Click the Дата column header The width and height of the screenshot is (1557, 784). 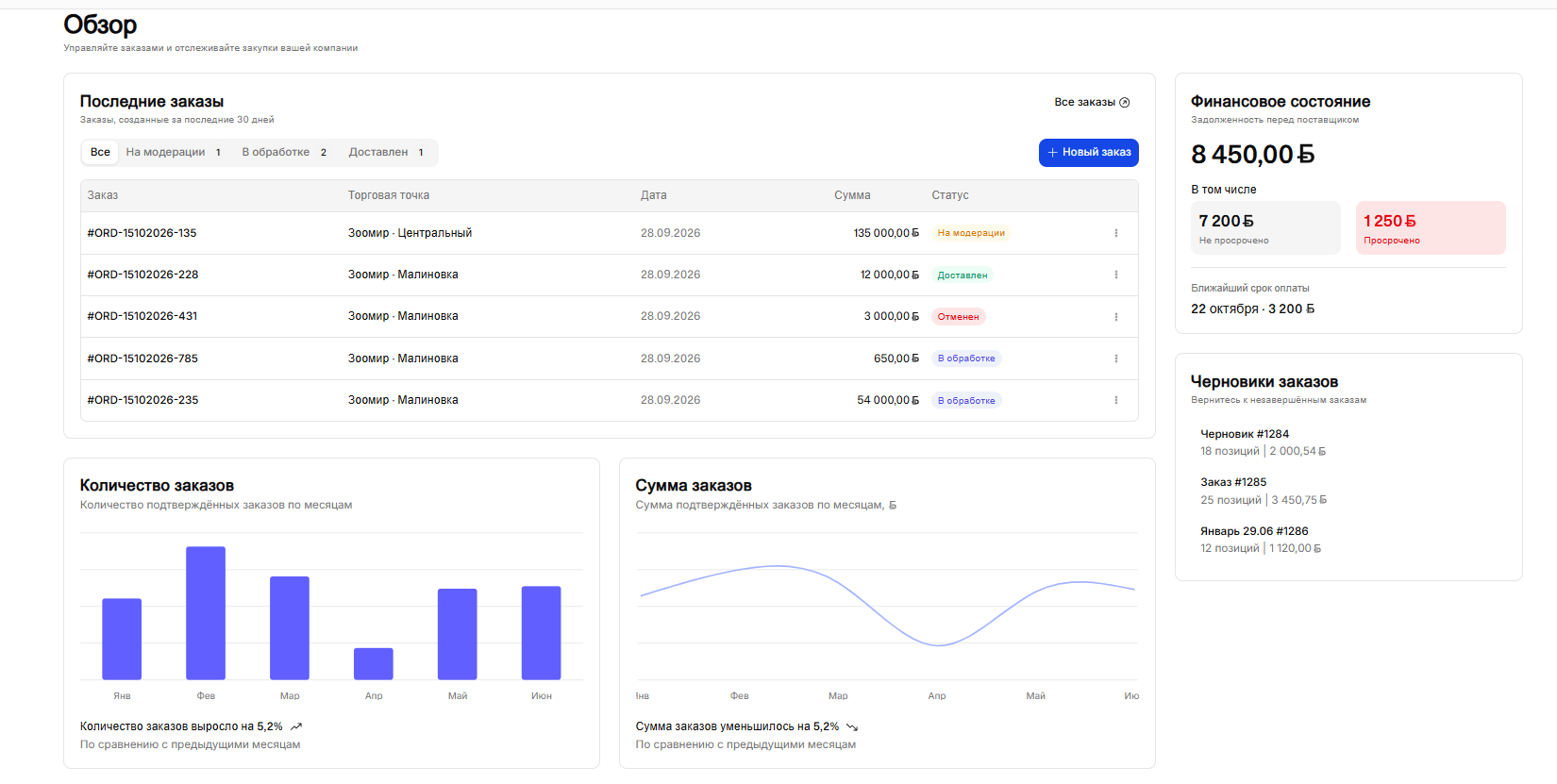654,195
